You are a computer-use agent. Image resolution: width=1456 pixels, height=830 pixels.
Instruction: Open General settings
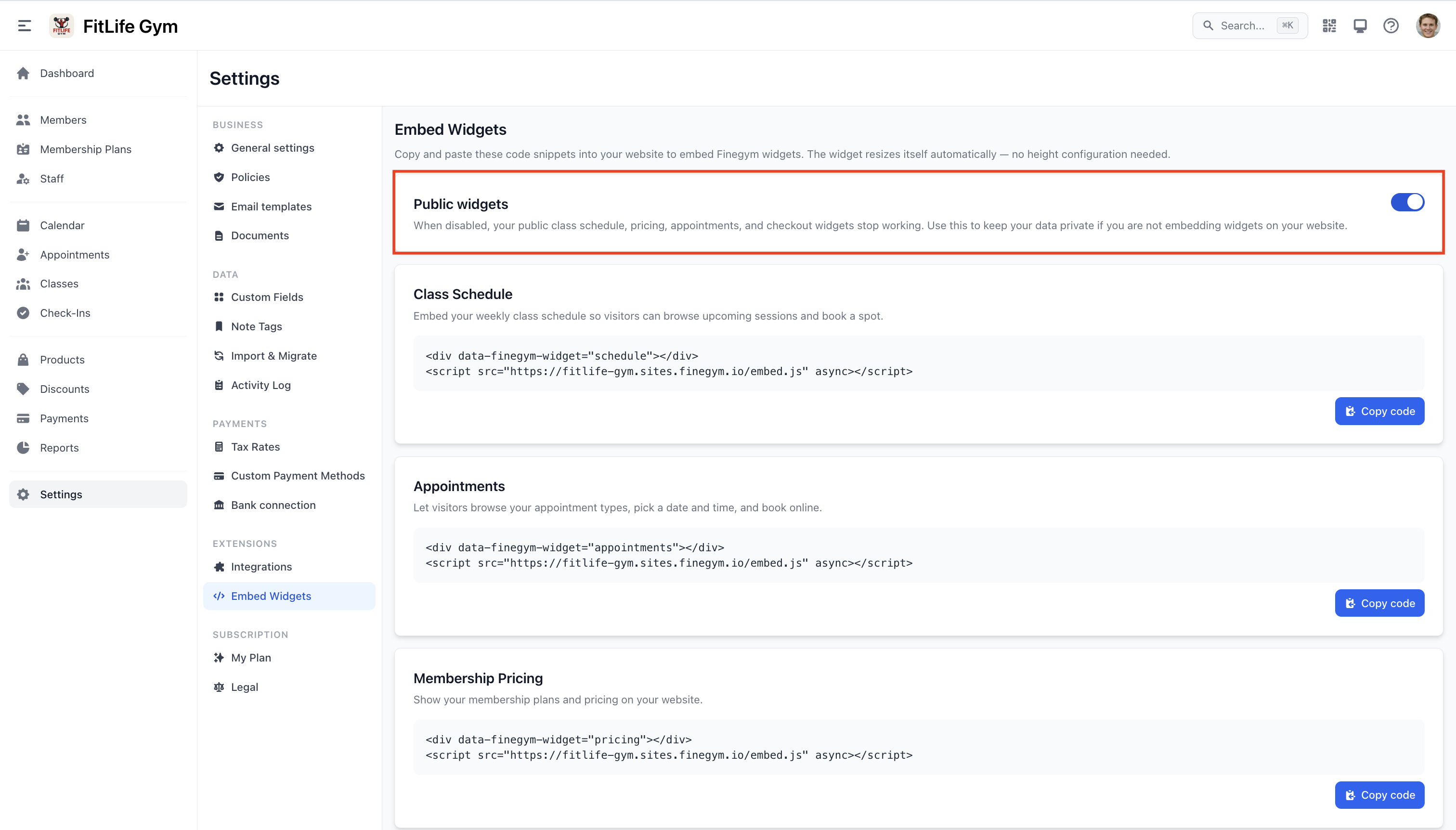[289, 148]
